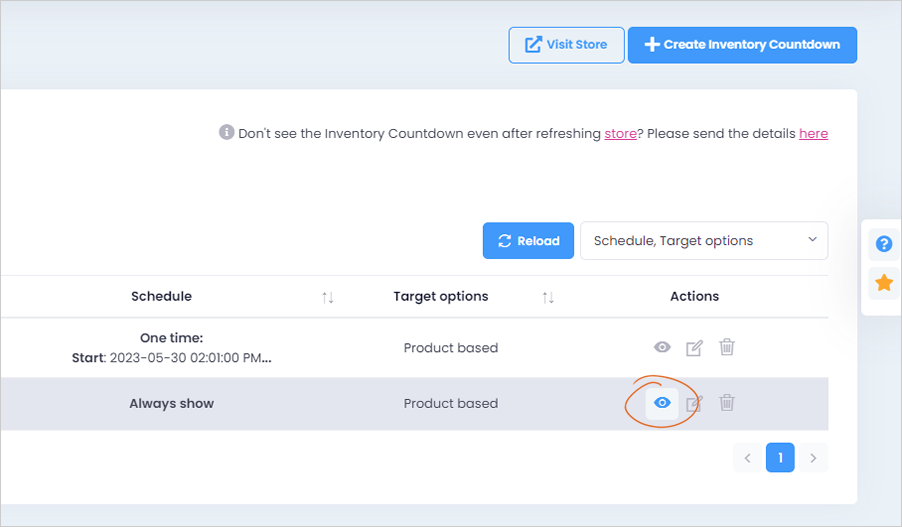
Task: Edit the Always show countdown
Action: click(694, 403)
